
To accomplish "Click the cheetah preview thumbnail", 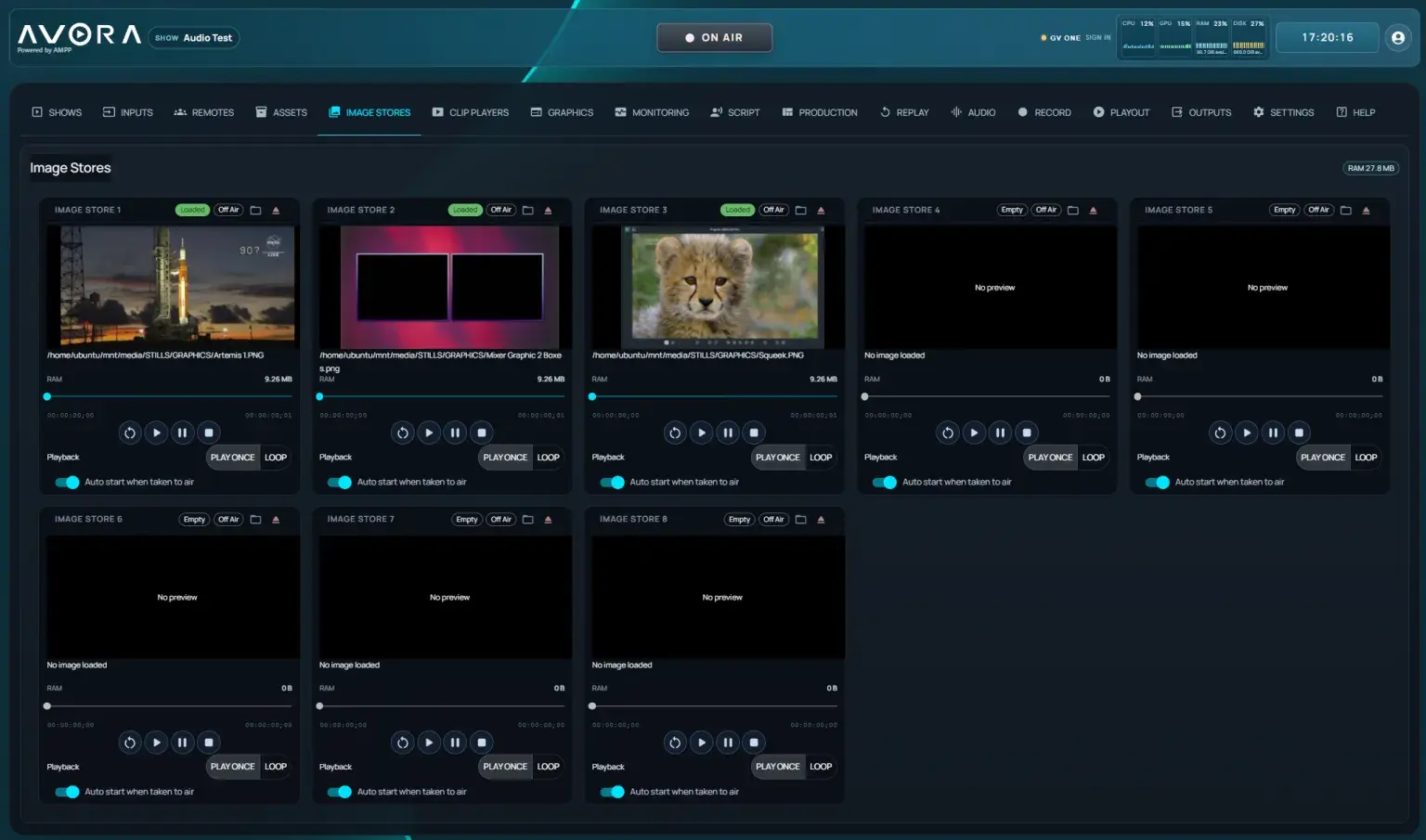I will point(727,287).
